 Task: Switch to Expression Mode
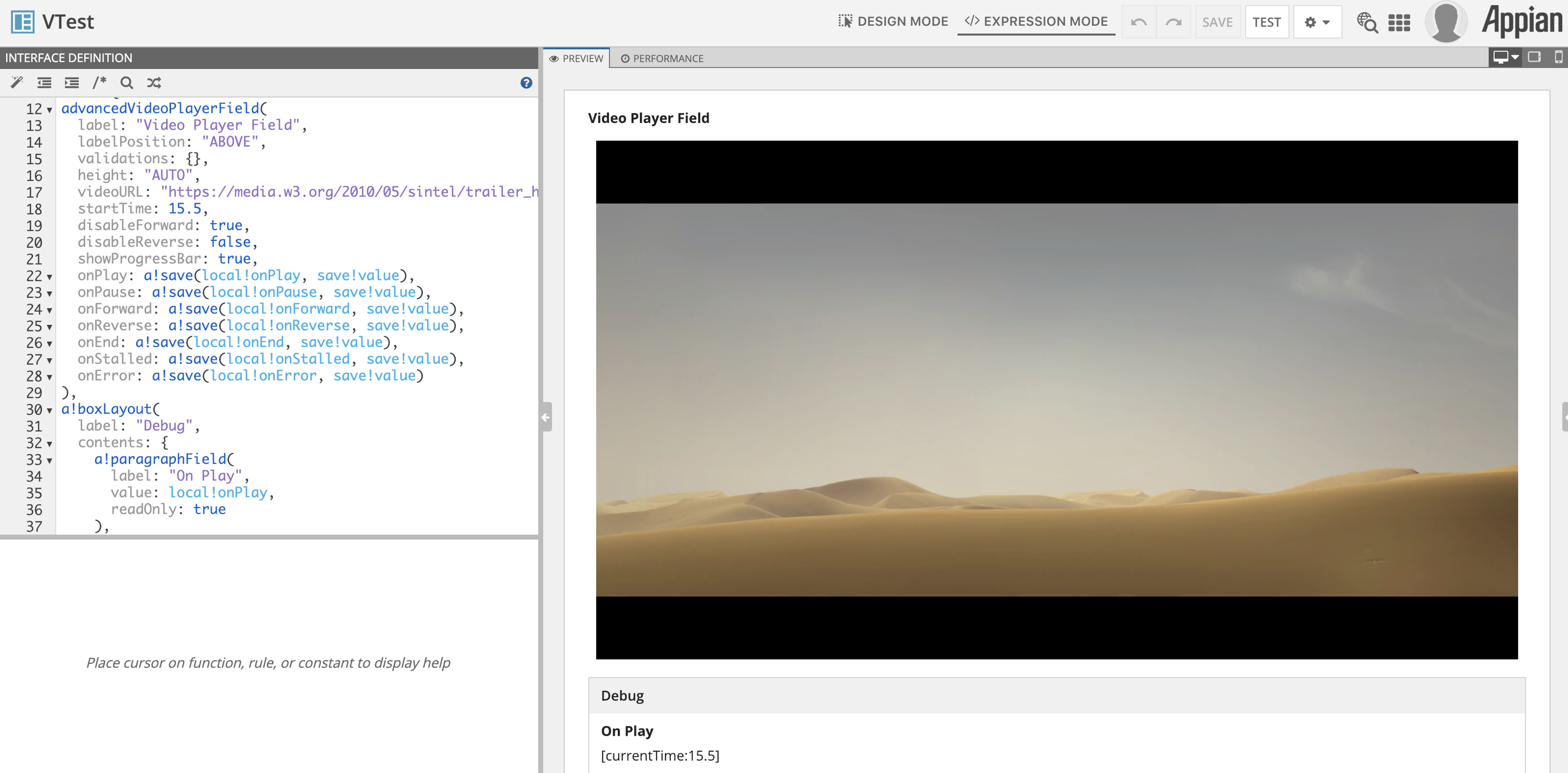tap(1036, 21)
